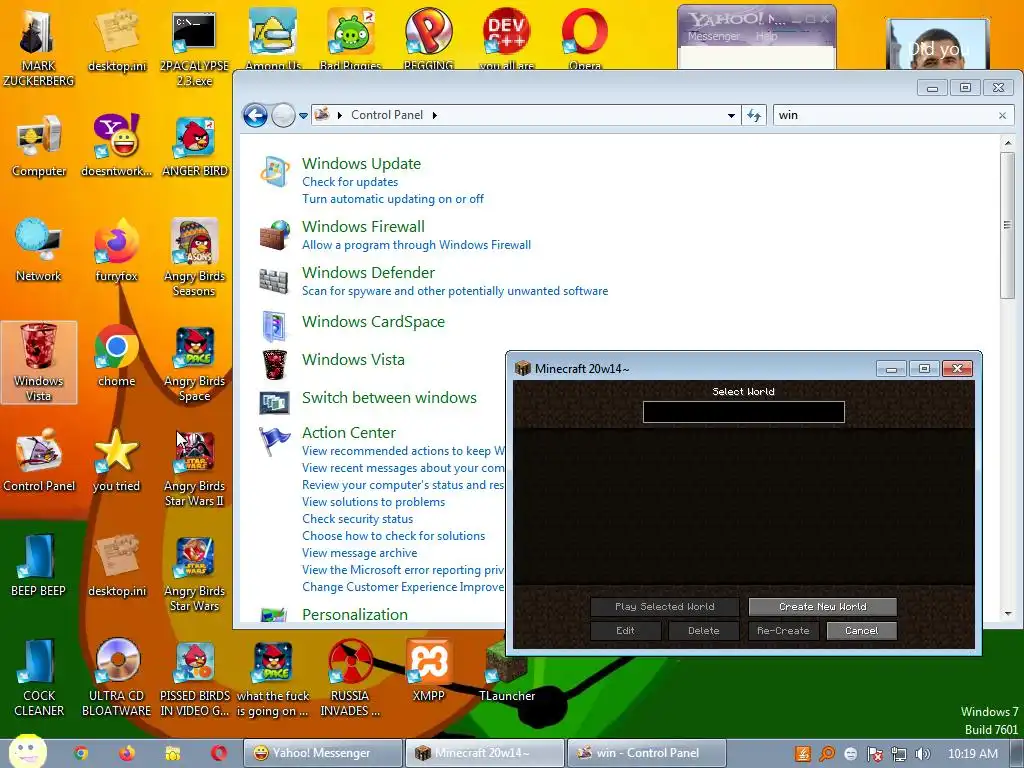
Task: Select the Angry Birds Space desktop icon
Action: tap(194, 364)
